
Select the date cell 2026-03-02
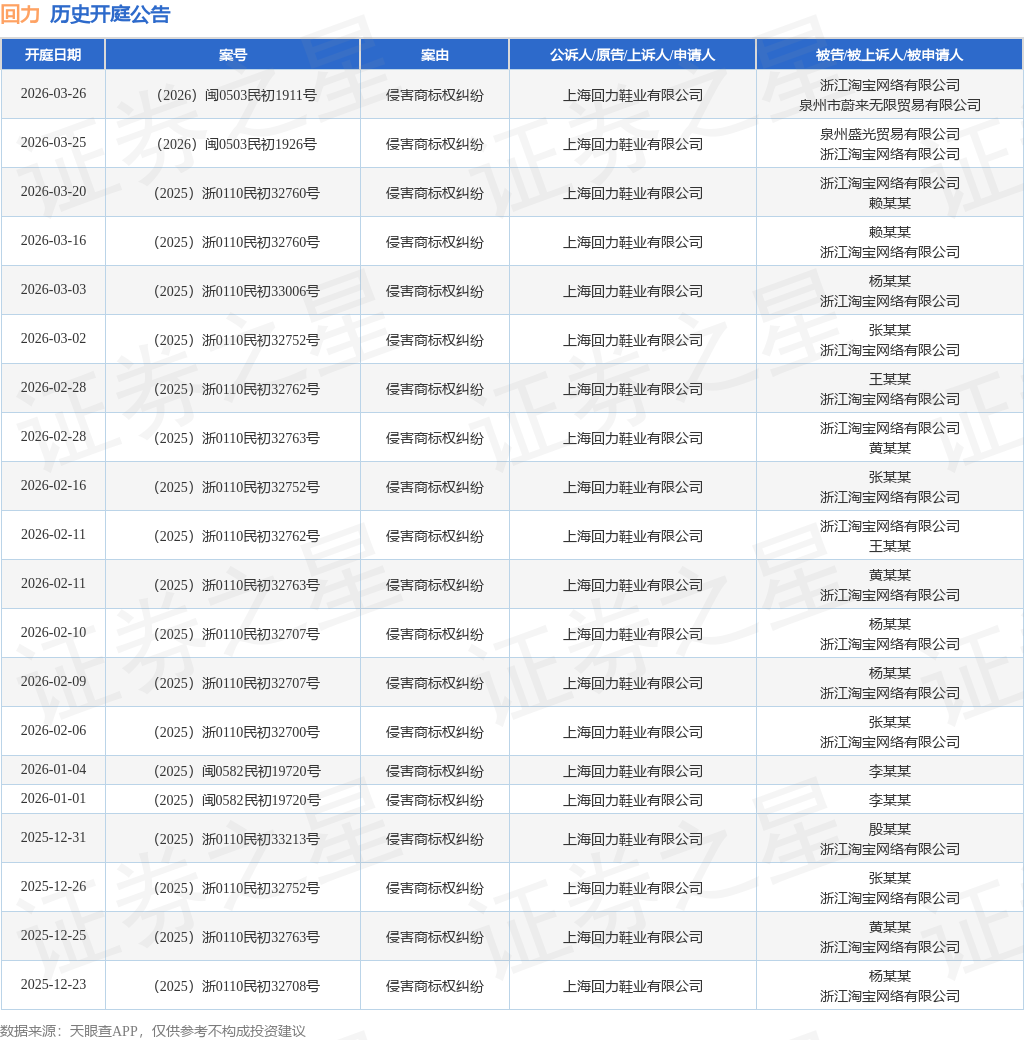click(53, 339)
